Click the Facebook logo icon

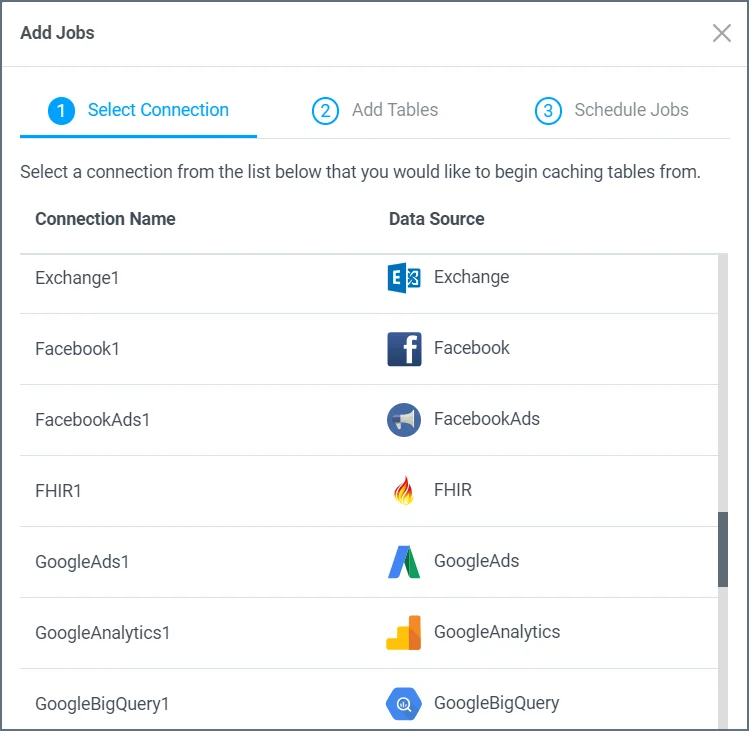point(404,349)
